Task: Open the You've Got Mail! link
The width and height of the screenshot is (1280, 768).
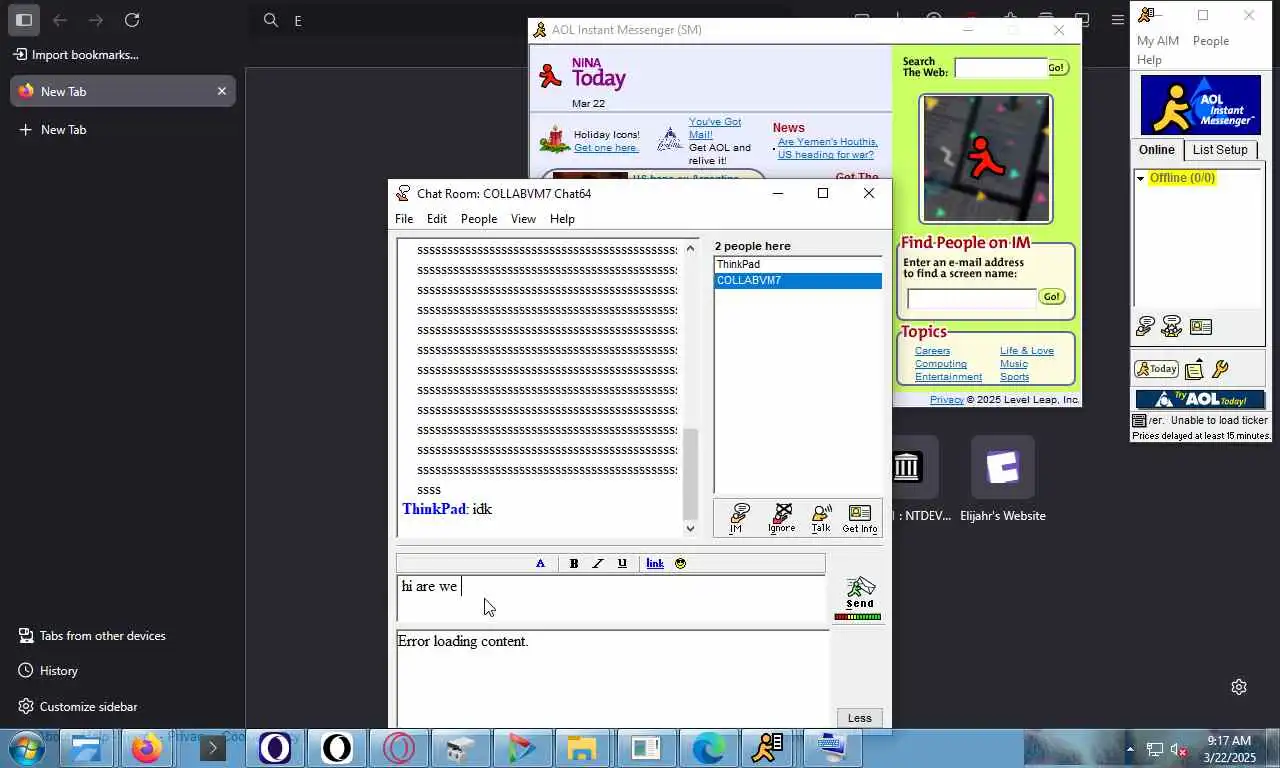Action: click(x=715, y=128)
